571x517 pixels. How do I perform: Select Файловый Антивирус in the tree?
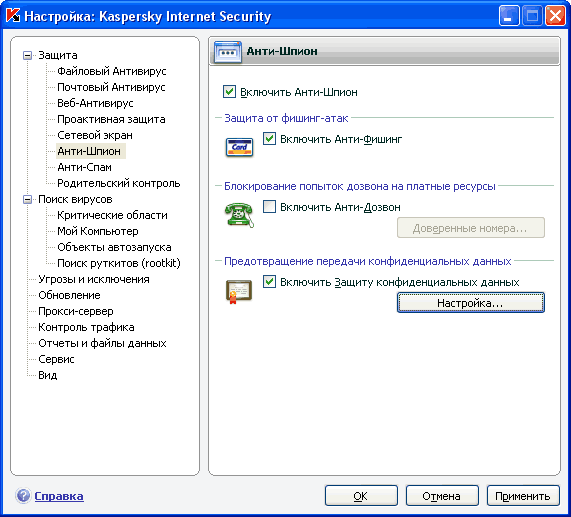coord(112,71)
